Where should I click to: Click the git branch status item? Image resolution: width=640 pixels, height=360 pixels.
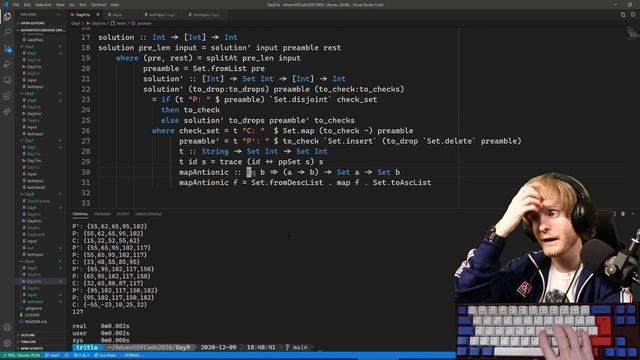point(53,356)
